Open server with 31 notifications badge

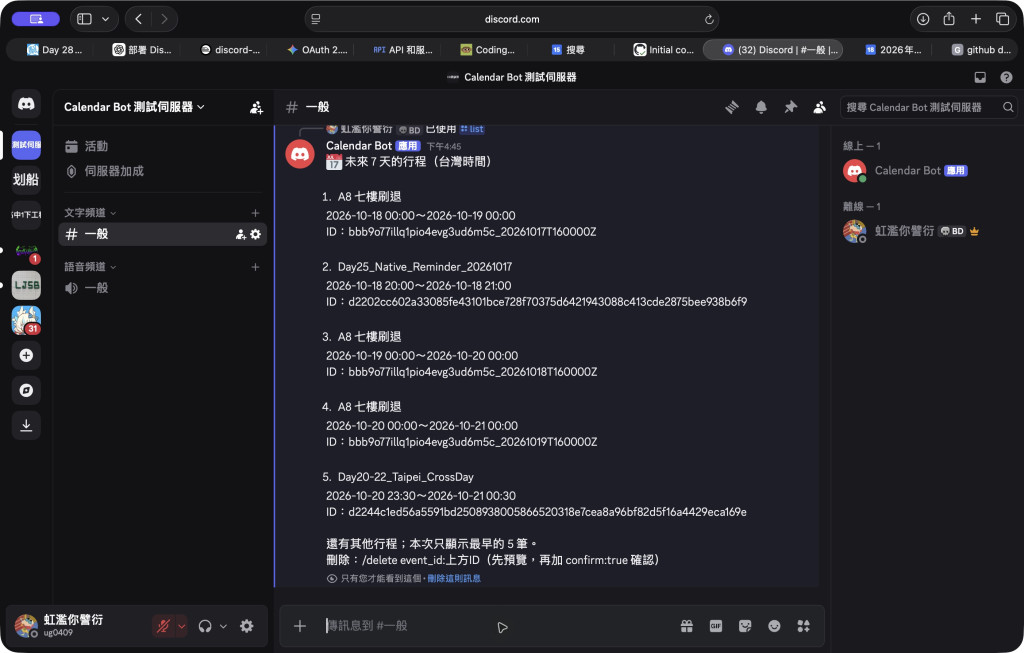click(26, 320)
